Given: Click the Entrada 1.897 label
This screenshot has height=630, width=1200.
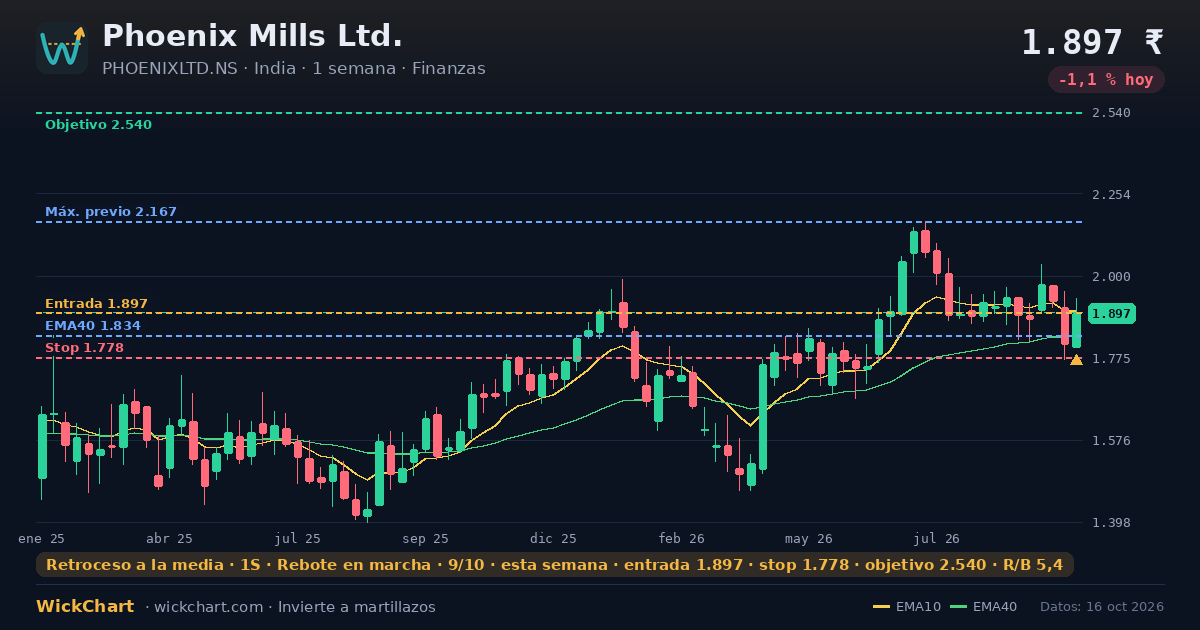Looking at the screenshot, I should point(96,304).
